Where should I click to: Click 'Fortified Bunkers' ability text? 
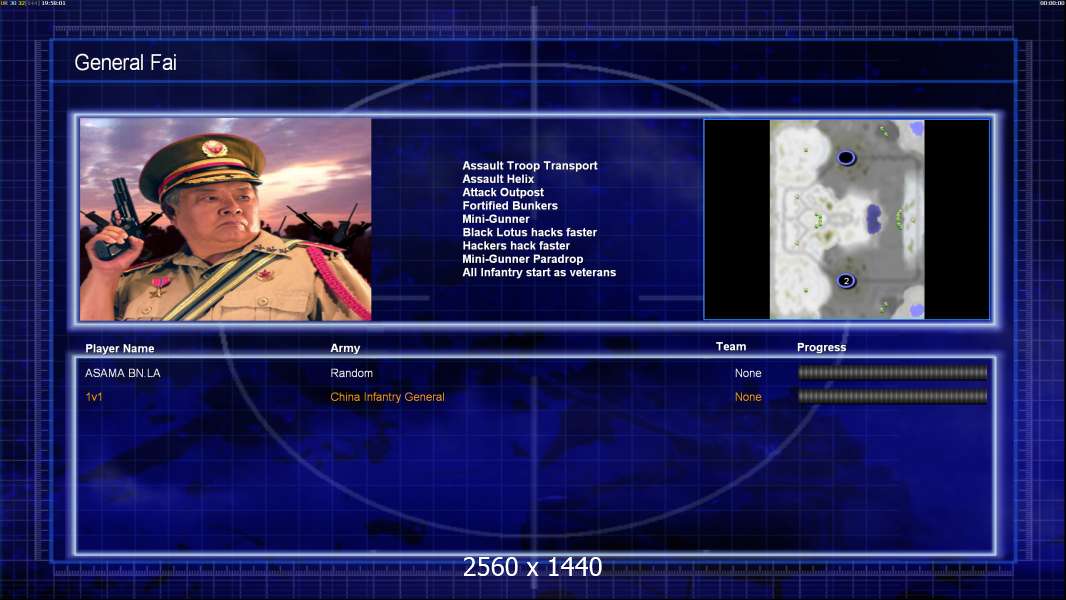pos(510,205)
